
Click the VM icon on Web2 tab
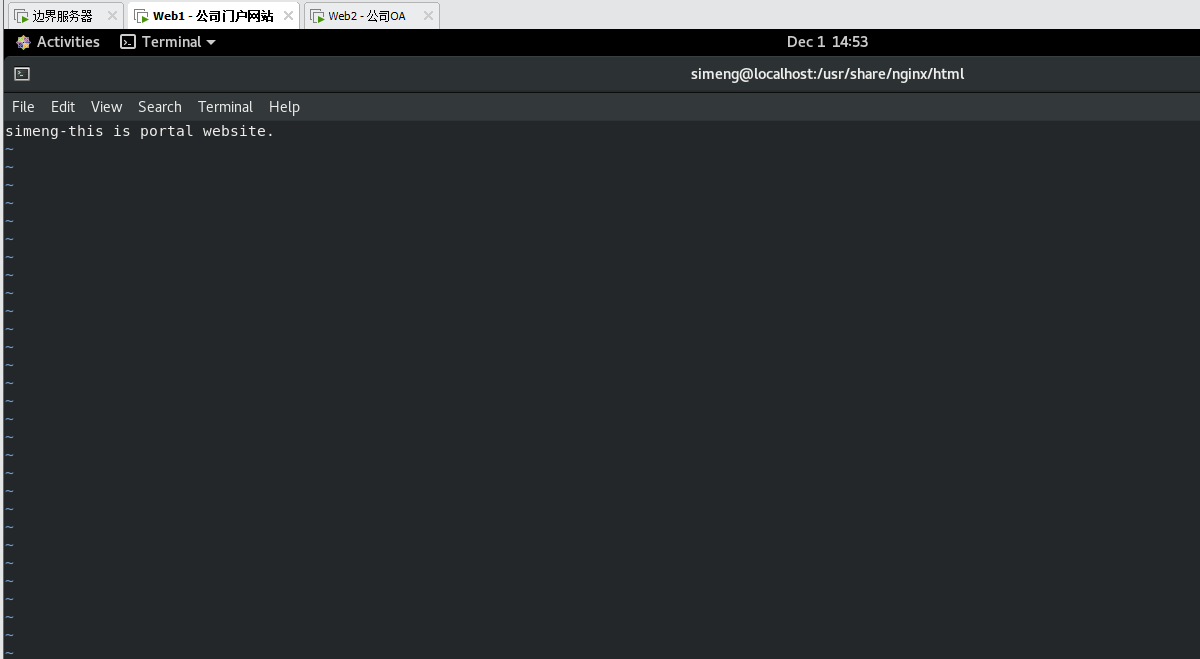point(317,16)
